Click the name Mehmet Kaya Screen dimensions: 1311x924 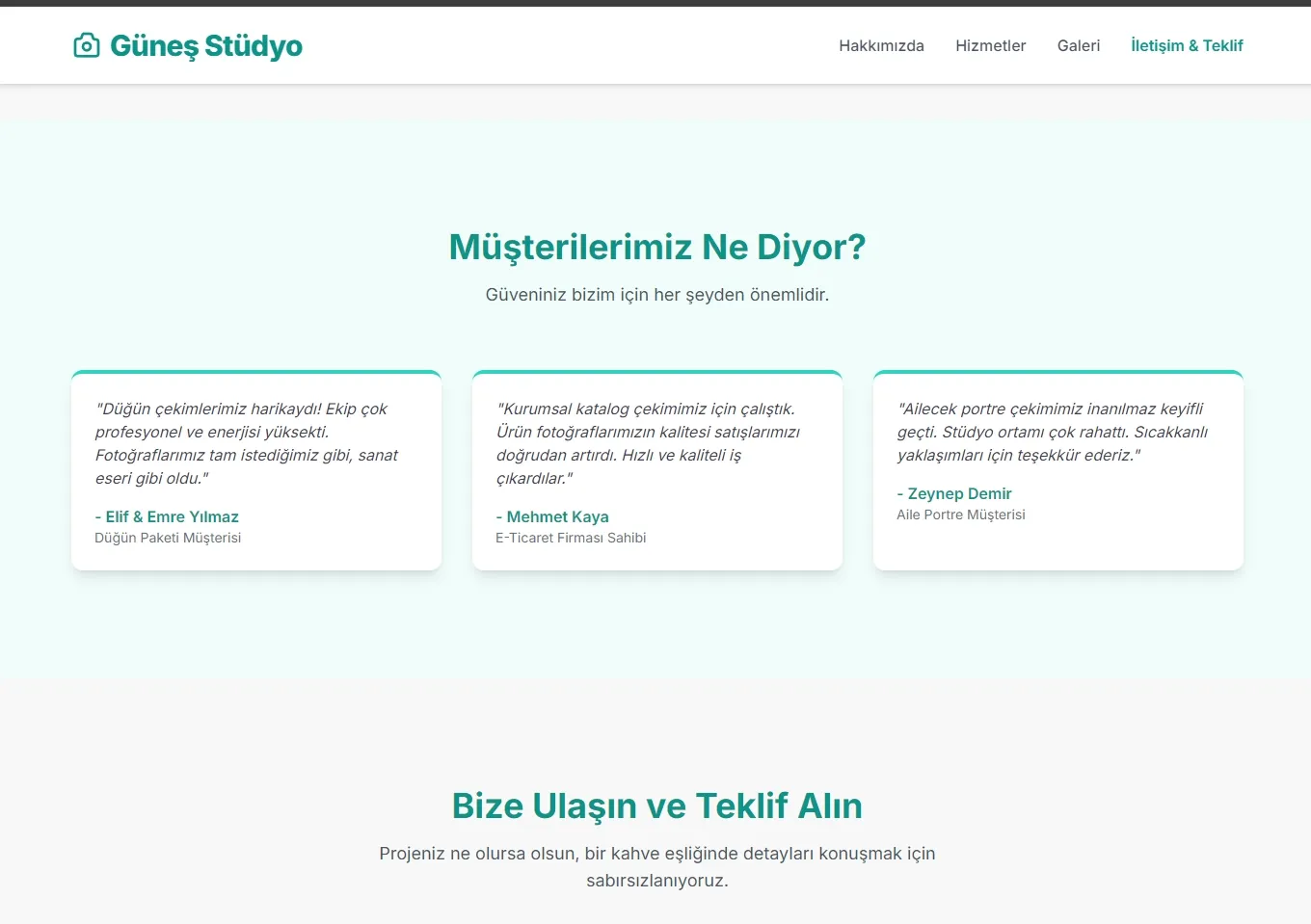[552, 516]
